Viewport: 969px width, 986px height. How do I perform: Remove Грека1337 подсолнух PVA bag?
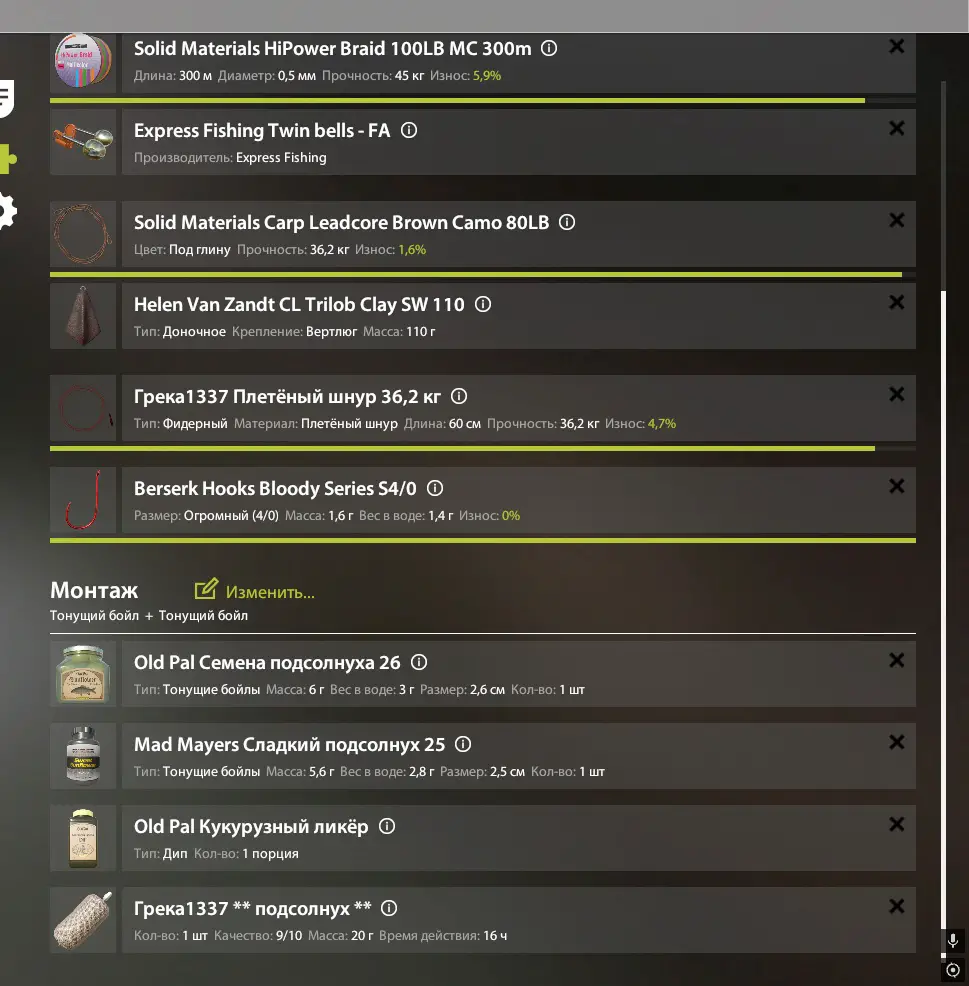897,906
